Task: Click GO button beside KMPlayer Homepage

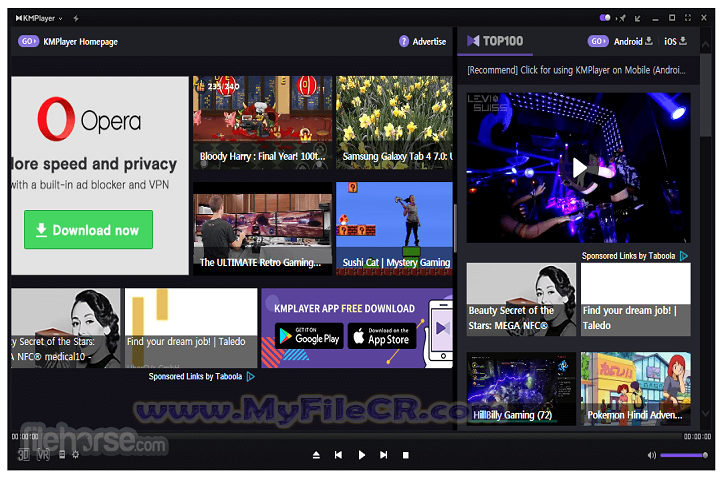Action: [x=28, y=41]
